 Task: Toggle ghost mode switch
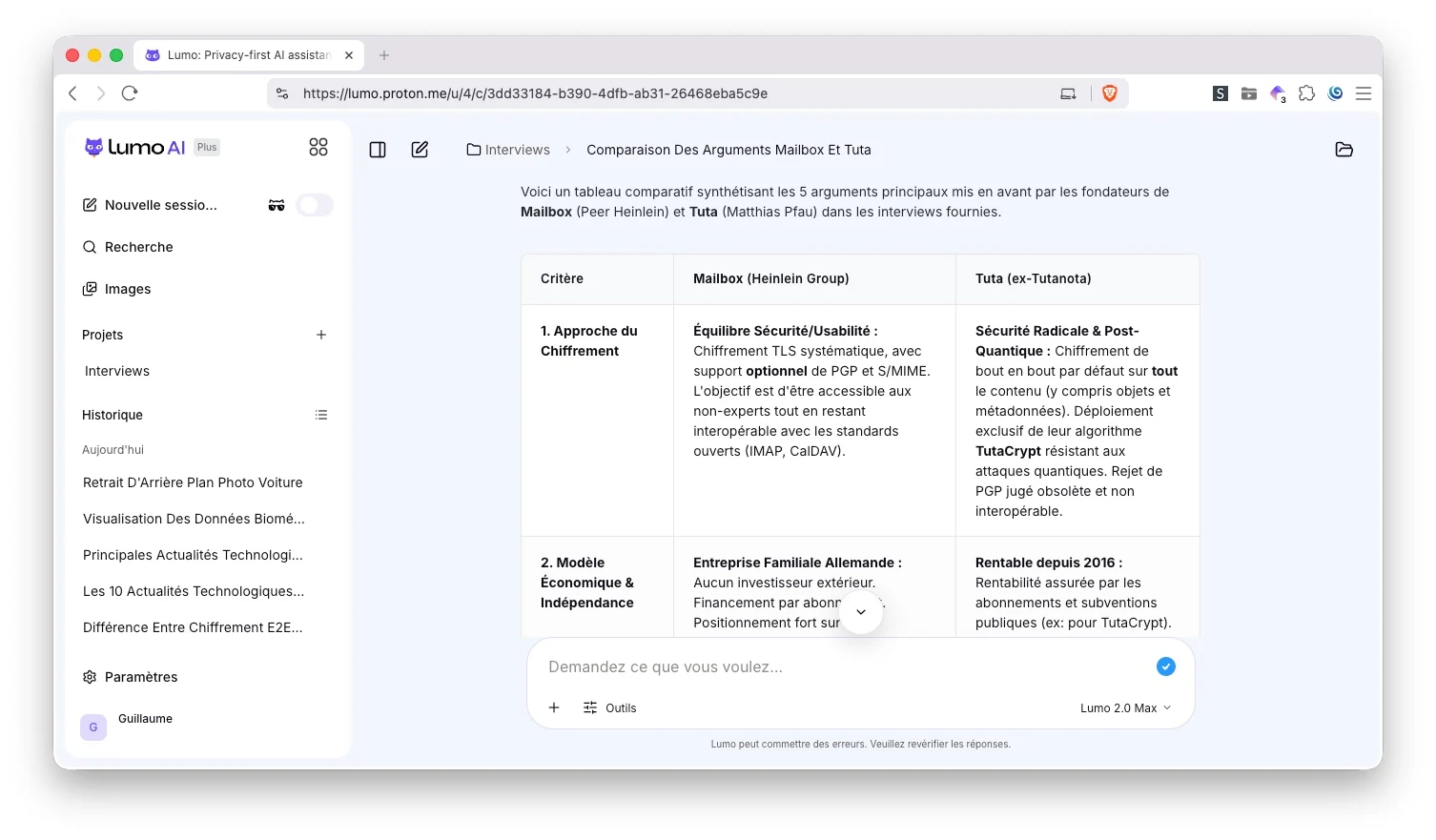(x=315, y=205)
